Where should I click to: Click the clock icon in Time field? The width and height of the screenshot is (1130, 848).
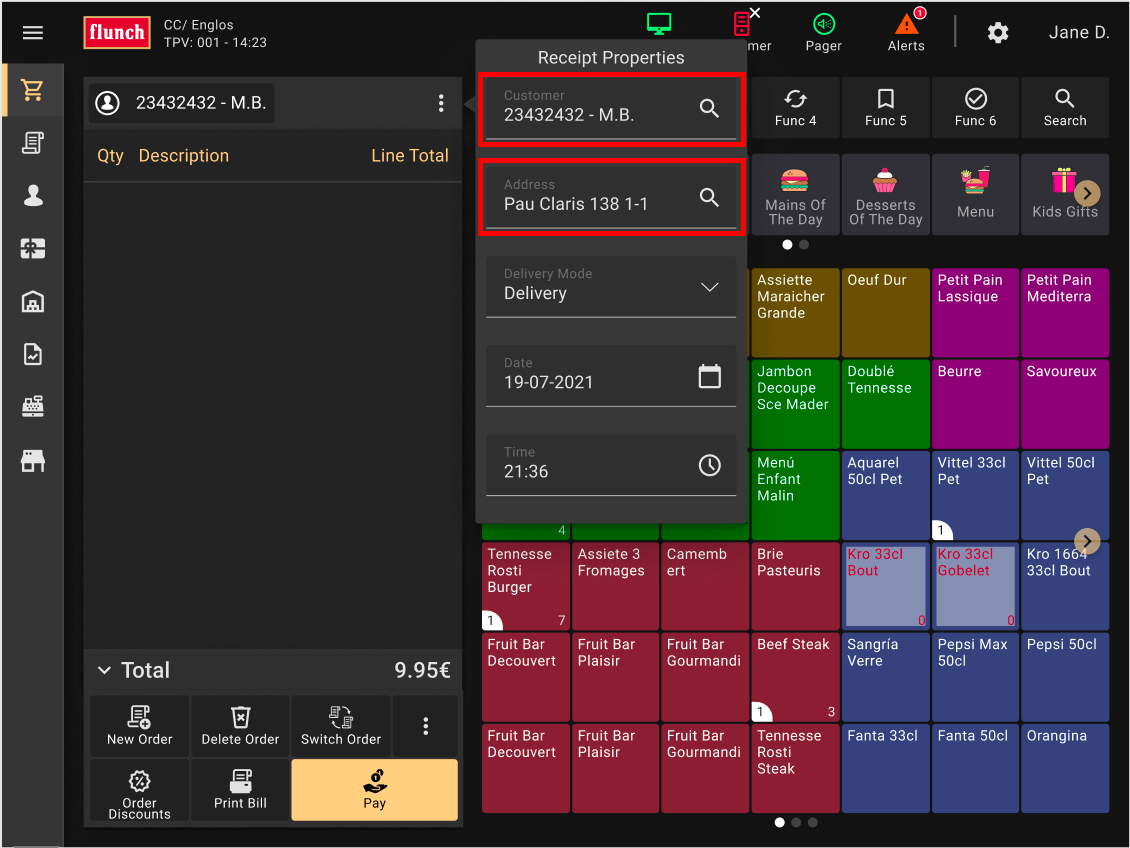pos(709,465)
